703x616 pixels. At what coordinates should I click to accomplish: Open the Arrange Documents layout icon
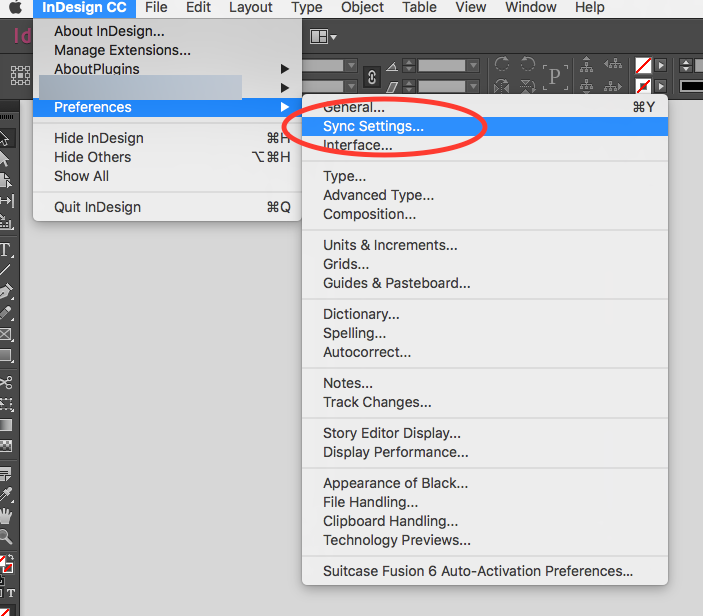319,37
